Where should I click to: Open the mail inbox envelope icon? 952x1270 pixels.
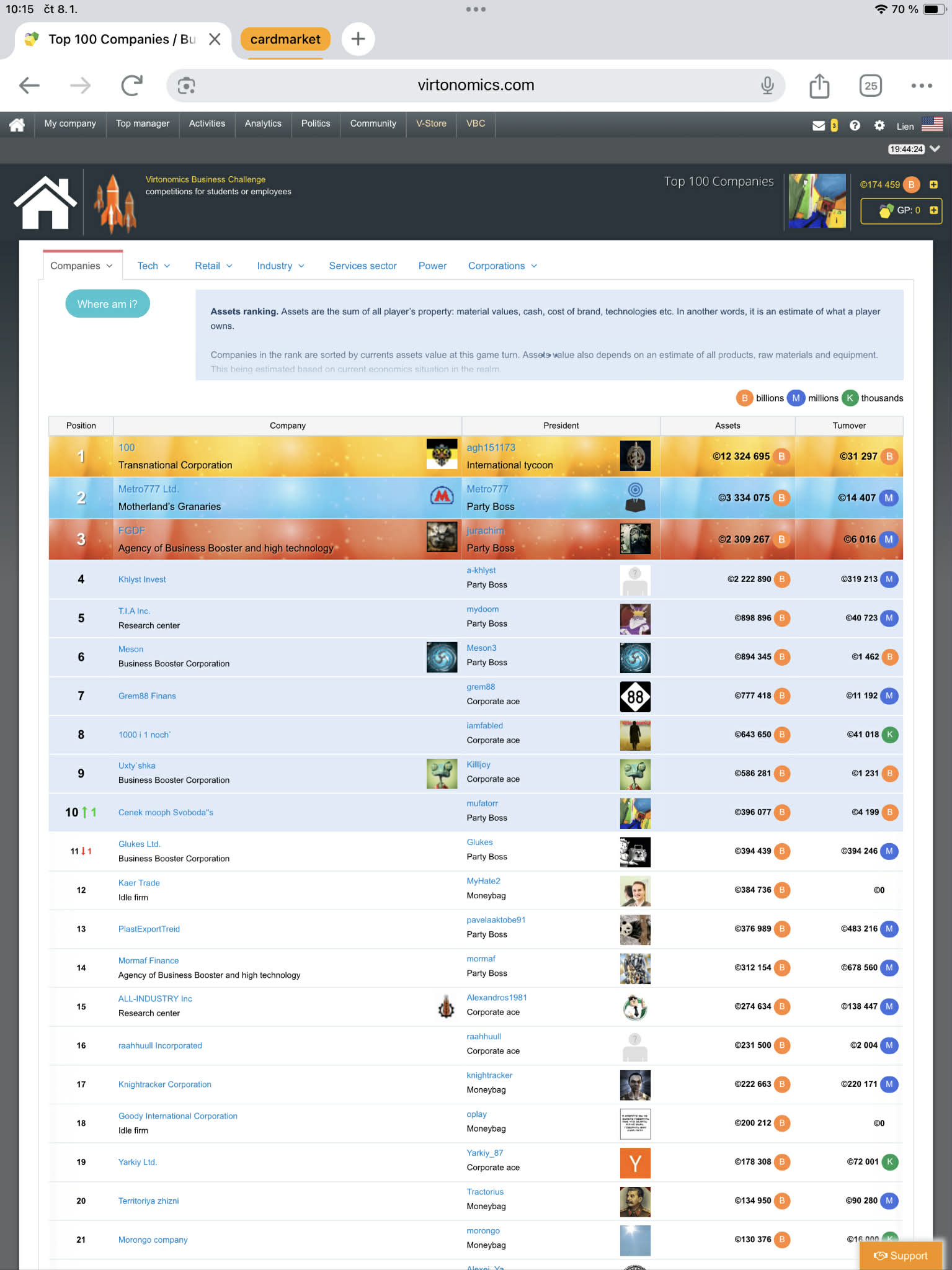pyautogui.click(x=818, y=126)
